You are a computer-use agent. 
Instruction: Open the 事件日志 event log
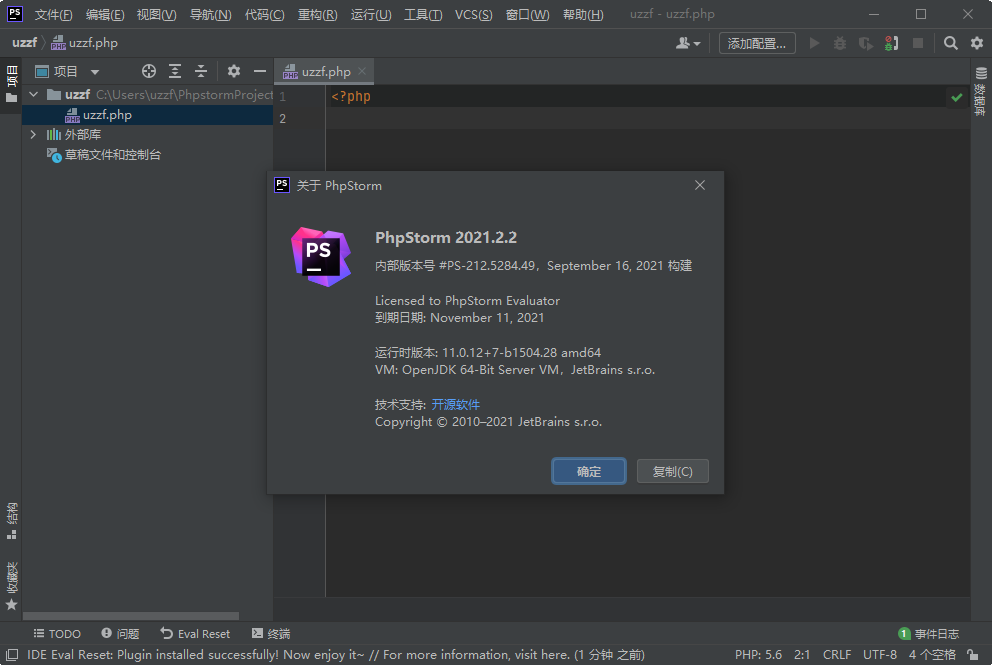[929, 633]
